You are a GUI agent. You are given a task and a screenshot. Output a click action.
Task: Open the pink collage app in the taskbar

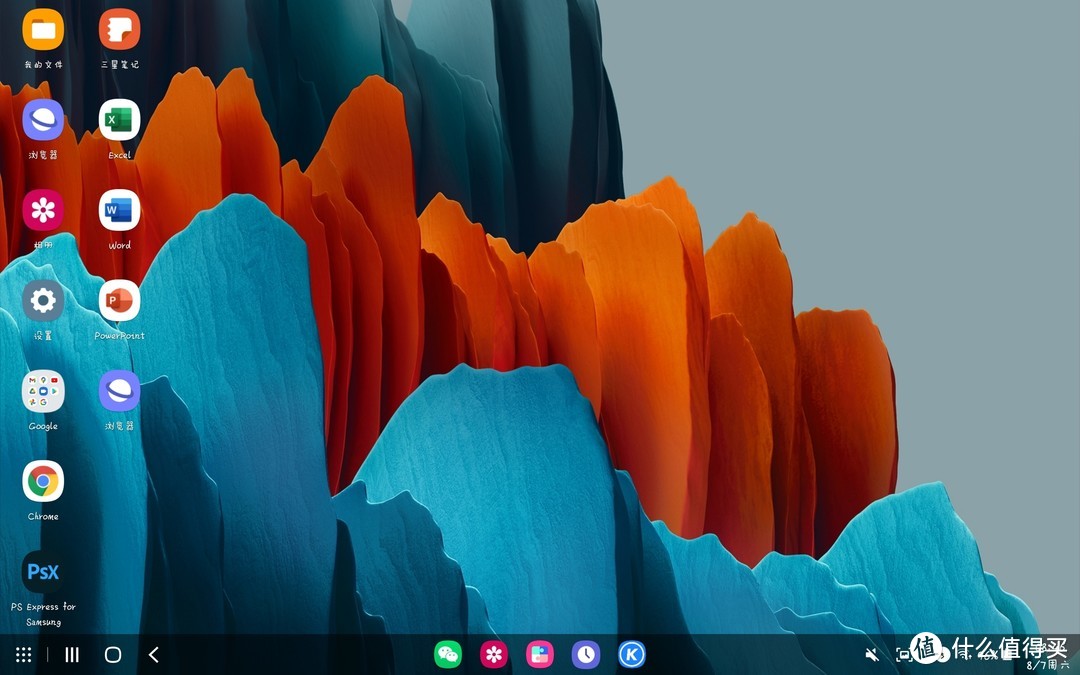point(540,654)
